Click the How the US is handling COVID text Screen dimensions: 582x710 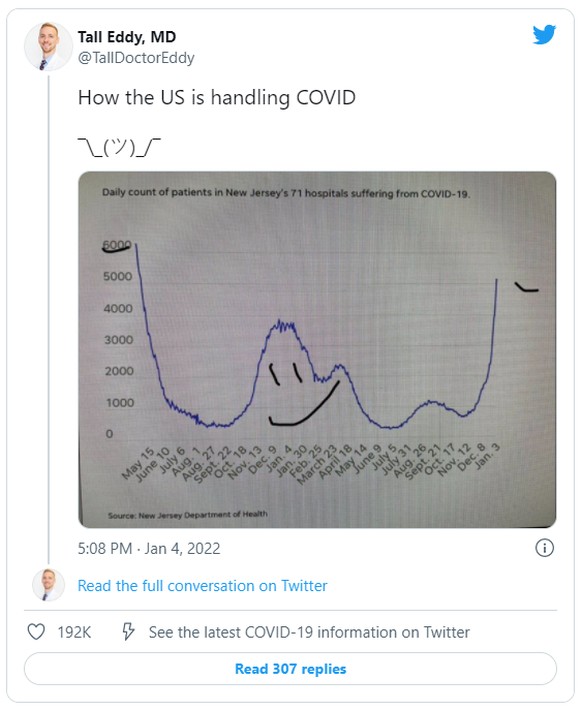point(216,97)
